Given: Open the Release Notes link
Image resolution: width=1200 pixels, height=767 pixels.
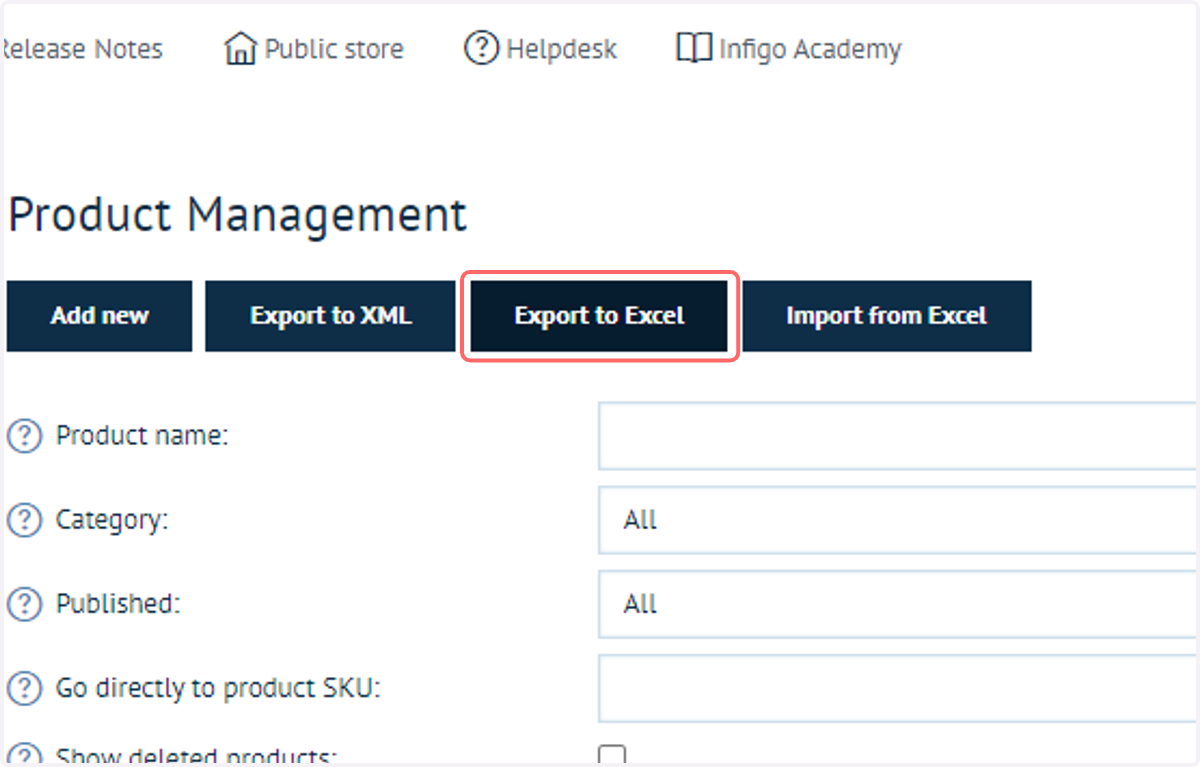Looking at the screenshot, I should pos(84,49).
